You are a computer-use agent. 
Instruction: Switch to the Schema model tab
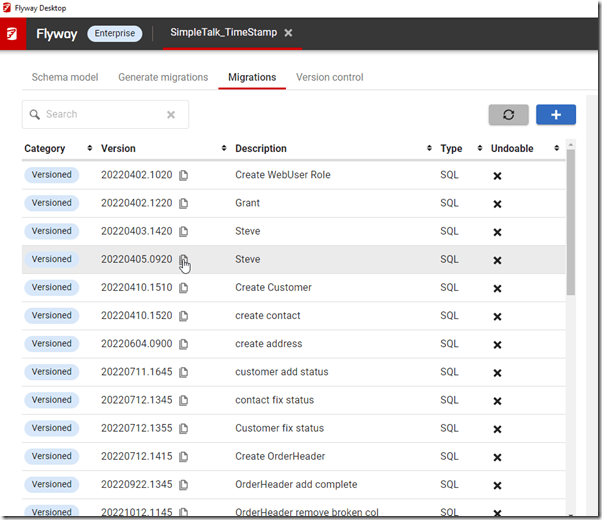[x=65, y=77]
